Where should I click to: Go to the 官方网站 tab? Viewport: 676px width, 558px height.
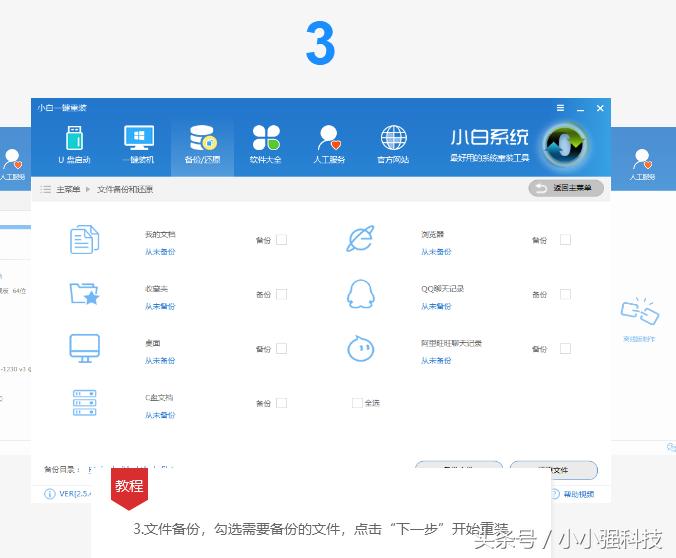pyautogui.click(x=393, y=145)
